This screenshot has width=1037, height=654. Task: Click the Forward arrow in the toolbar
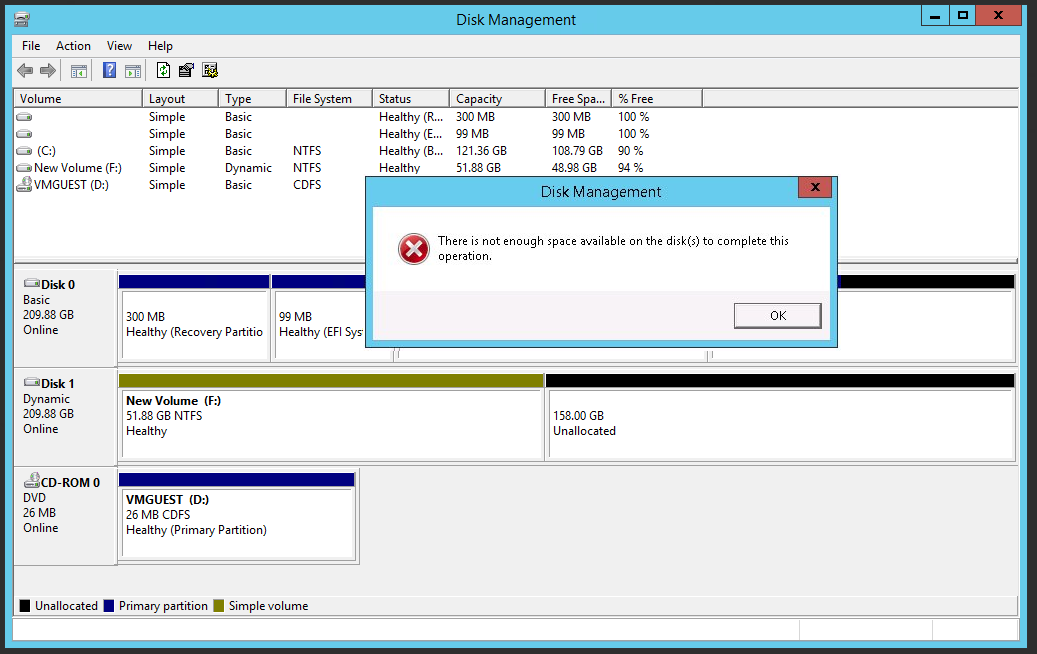point(48,70)
